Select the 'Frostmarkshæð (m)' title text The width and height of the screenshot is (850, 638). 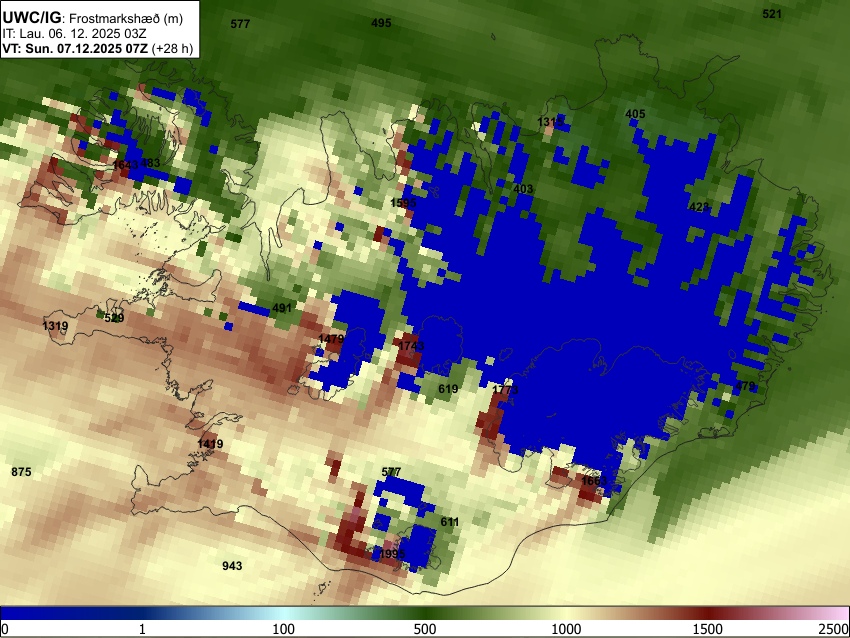126,19
